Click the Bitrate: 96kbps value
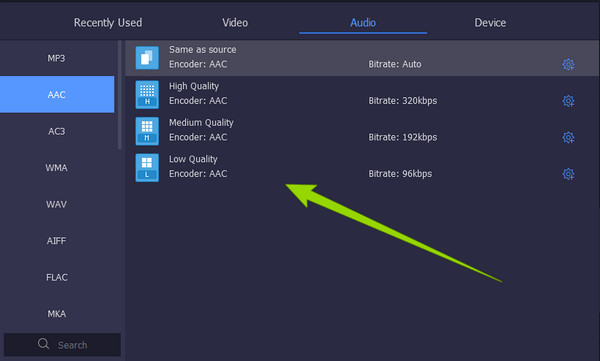Viewport: 600px width, 361px height. click(400, 174)
